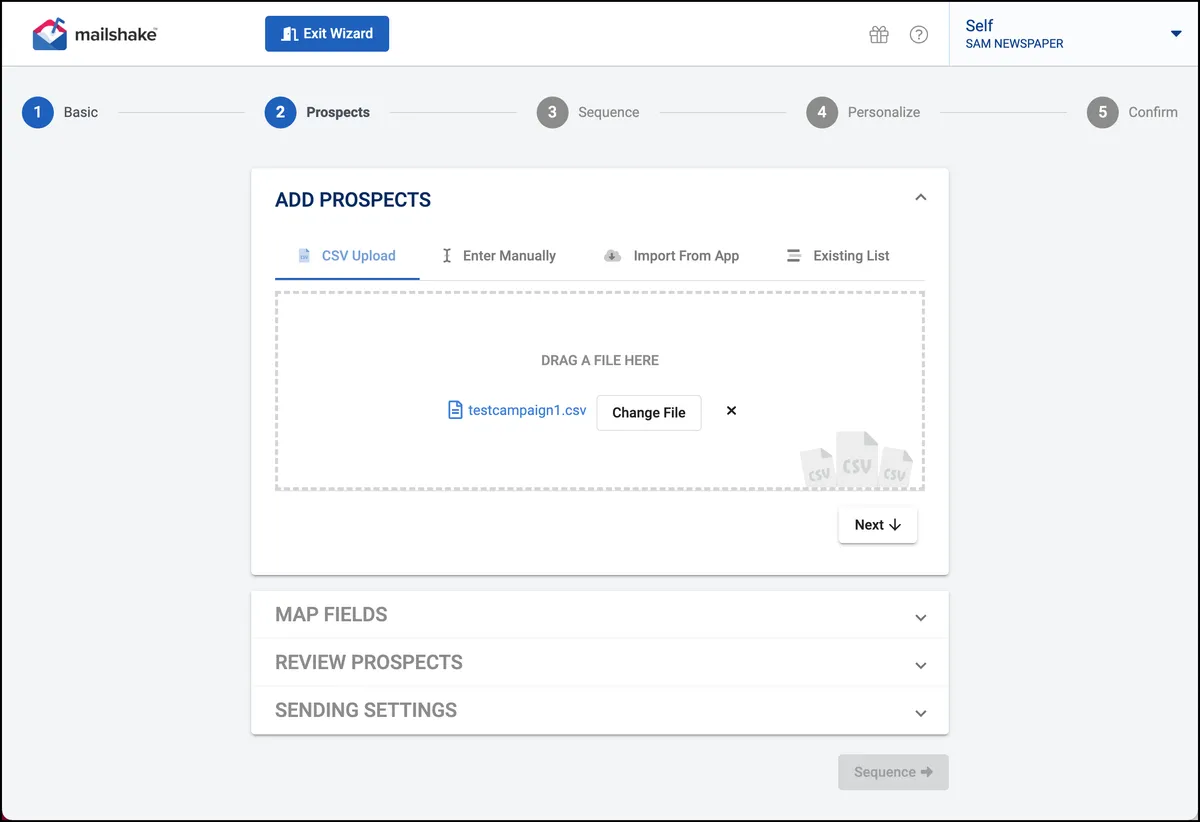This screenshot has width=1200, height=822.
Task: Click the Drag a File Here text
Action: [x=600, y=360]
